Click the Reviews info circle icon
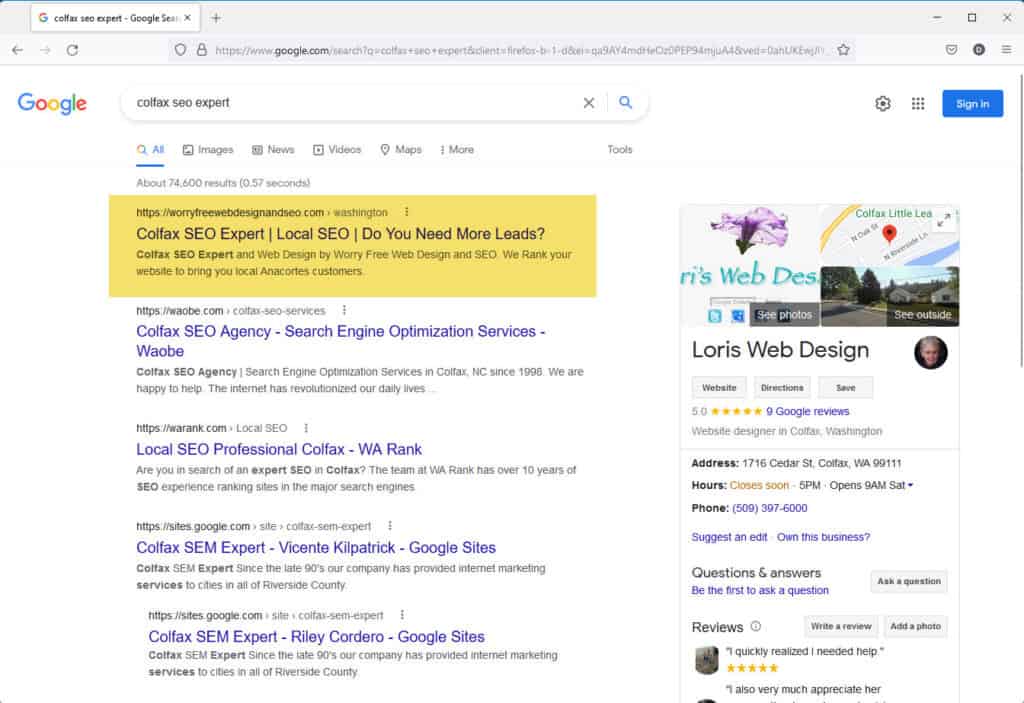This screenshot has height=703, width=1024. point(756,626)
